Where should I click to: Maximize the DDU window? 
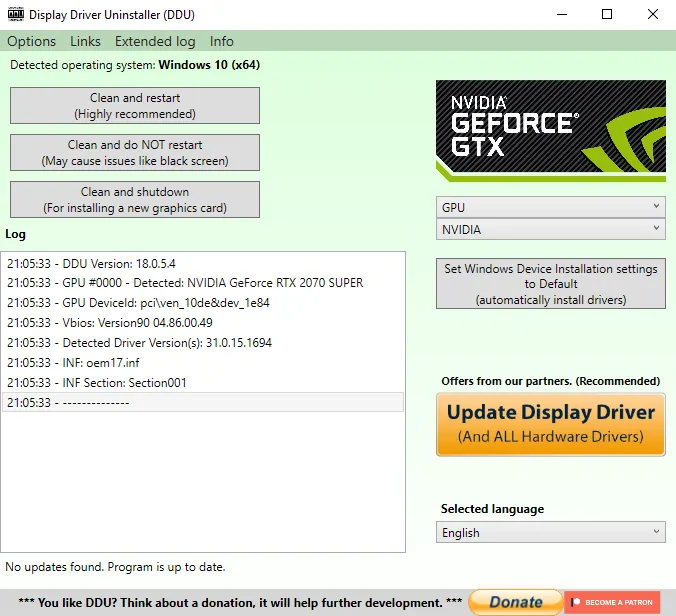click(607, 15)
